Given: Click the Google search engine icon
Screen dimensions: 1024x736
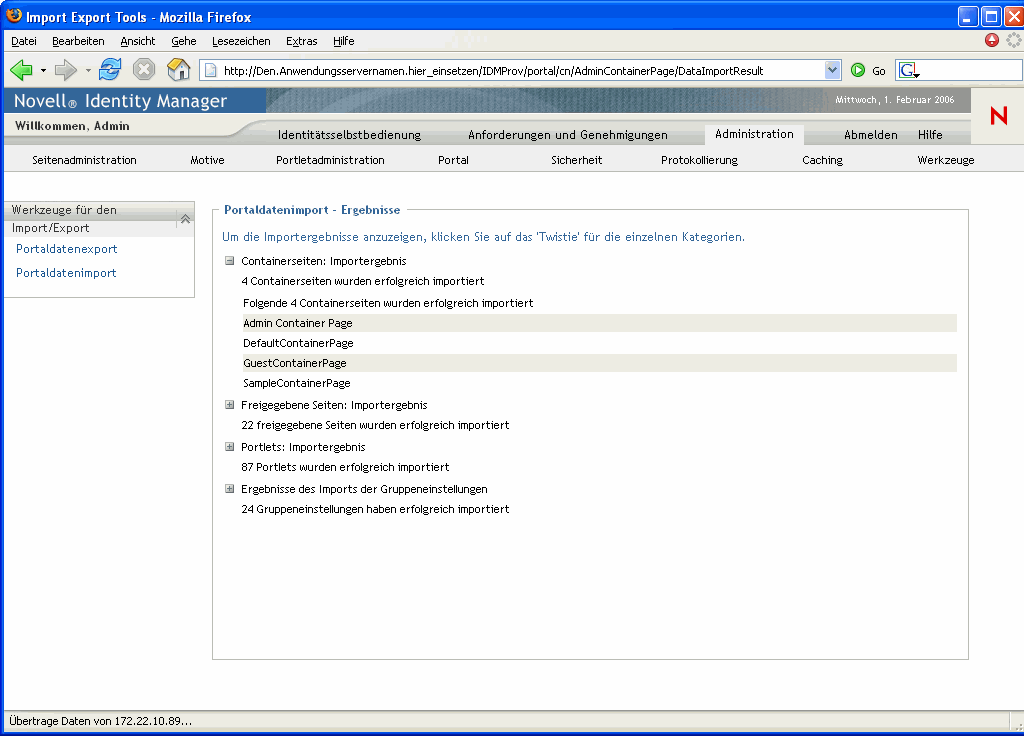Looking at the screenshot, I should point(908,70).
